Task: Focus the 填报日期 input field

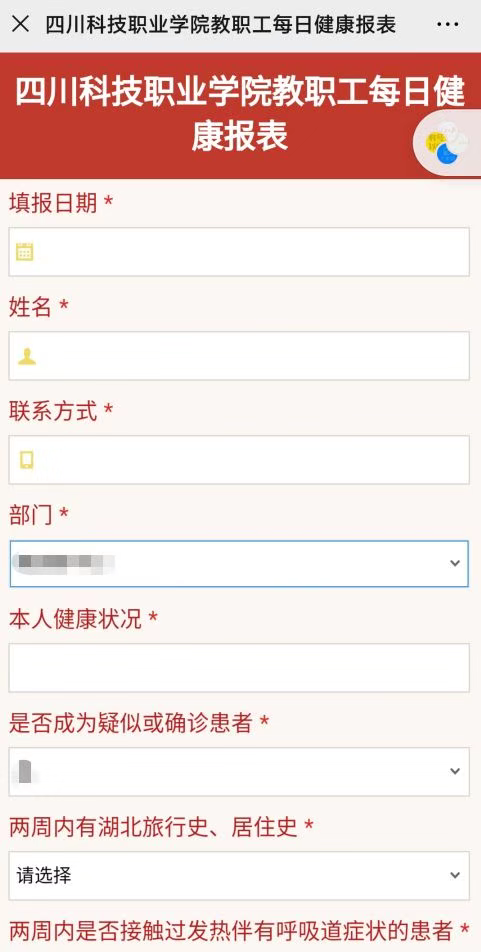Action: click(239, 252)
